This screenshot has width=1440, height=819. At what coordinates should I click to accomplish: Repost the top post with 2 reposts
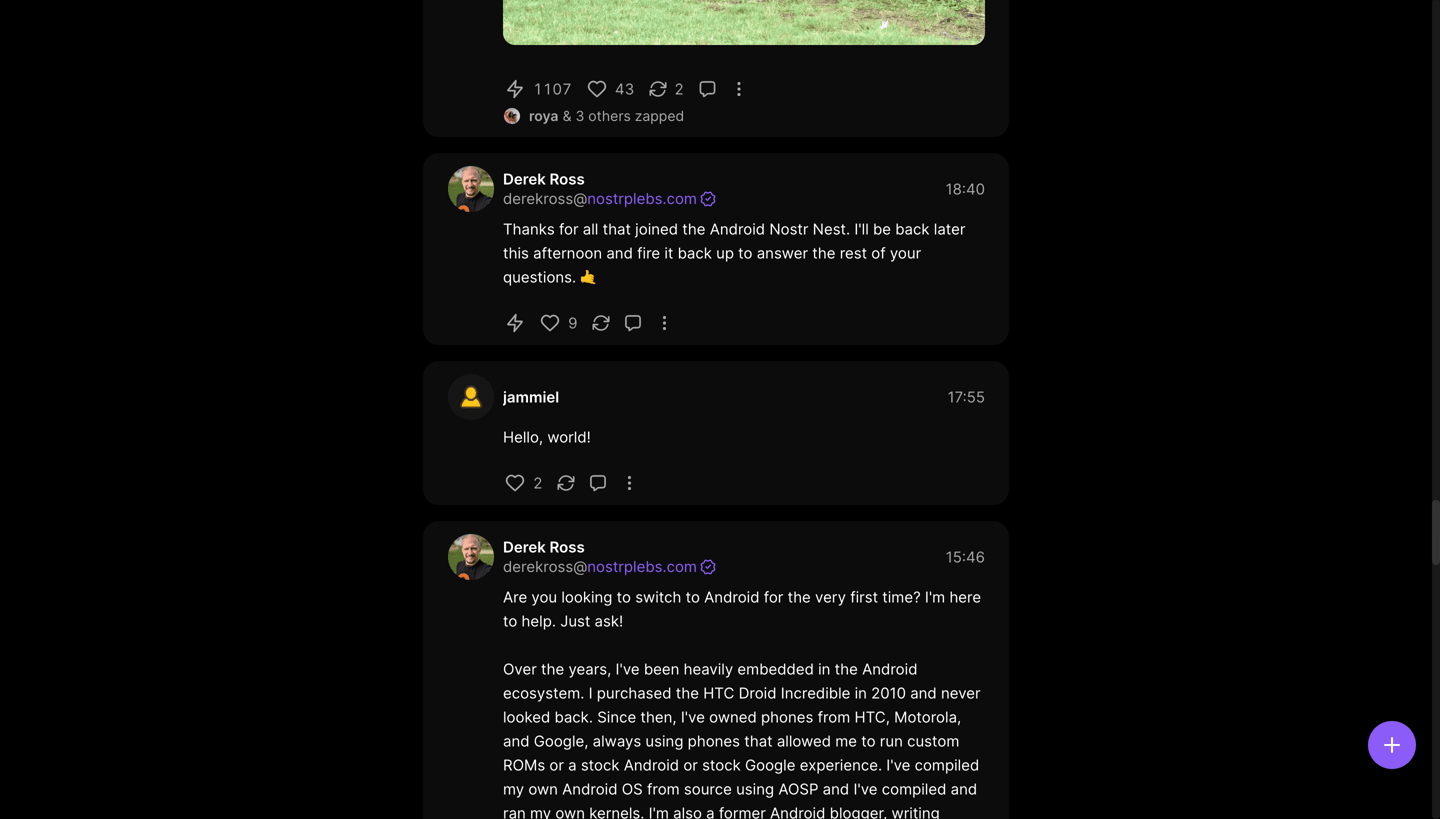[658, 89]
